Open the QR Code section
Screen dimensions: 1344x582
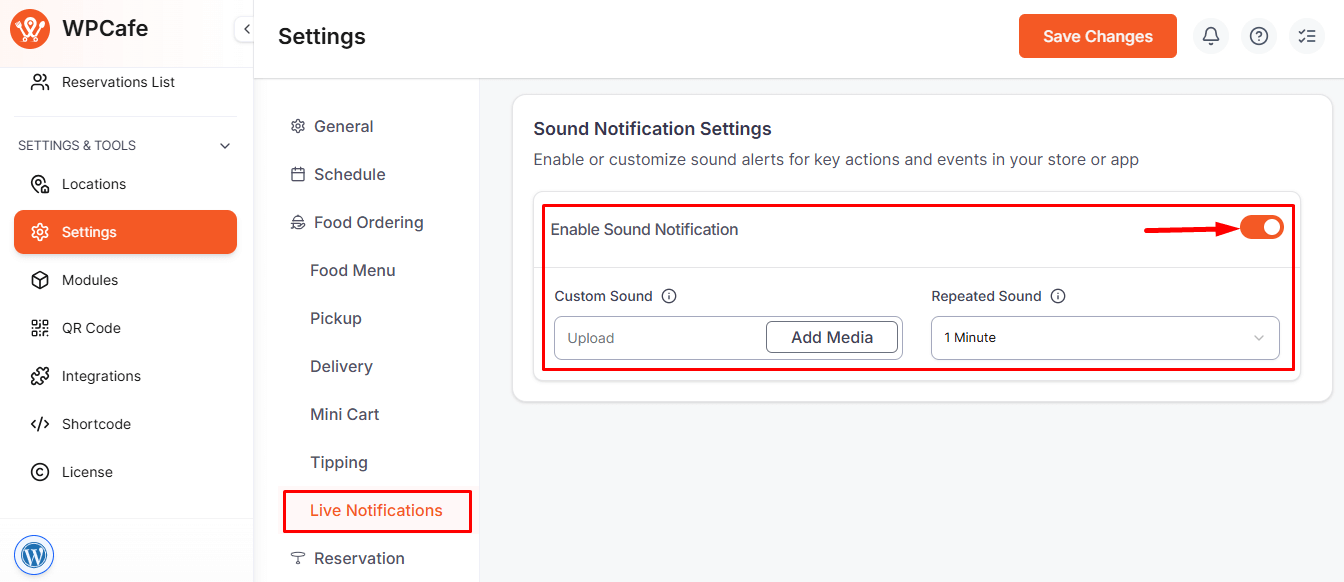click(x=91, y=327)
